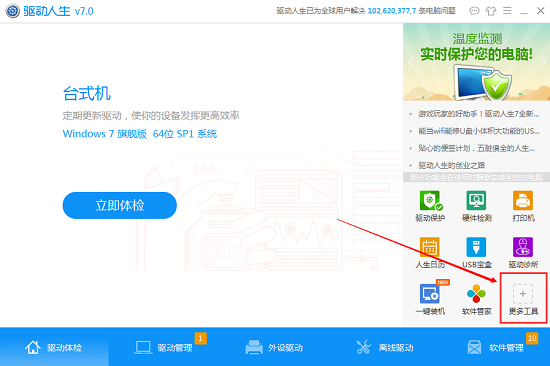This screenshot has width=550, height=366.
Task: Click the 立即体检 button
Action: click(120, 205)
